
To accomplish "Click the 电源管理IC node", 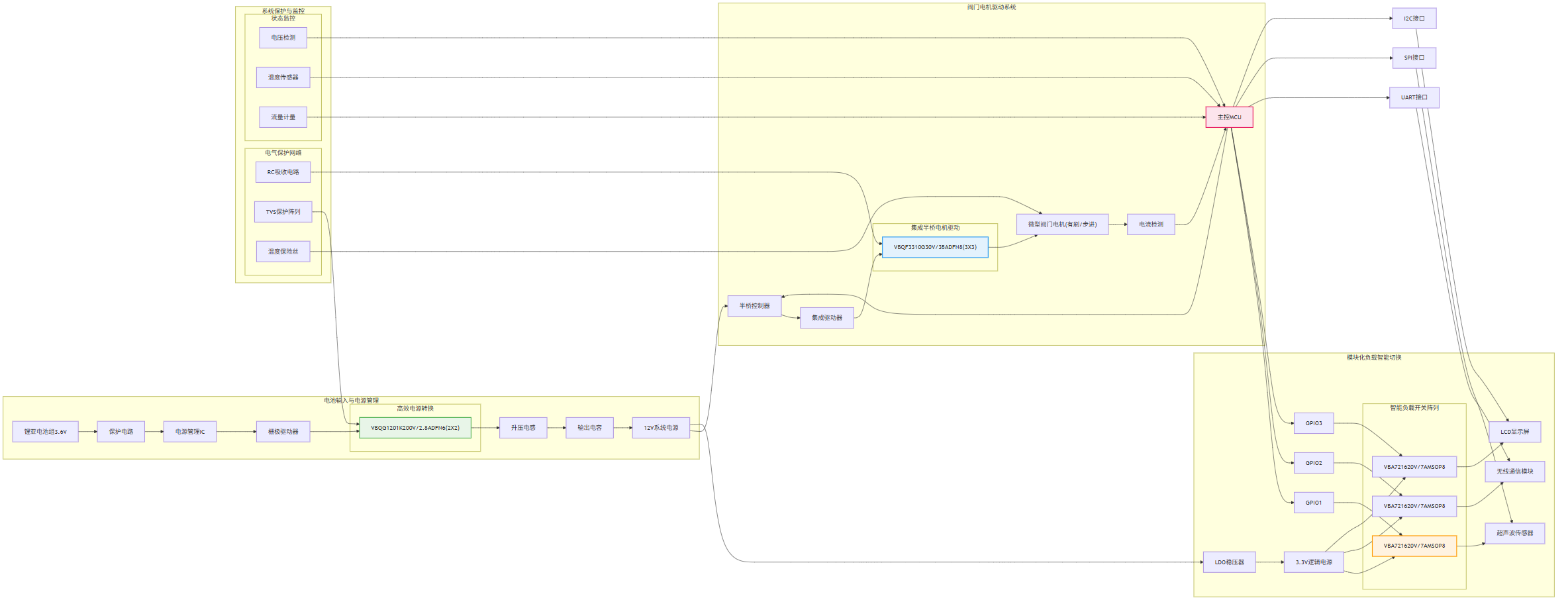I will coord(190,432).
